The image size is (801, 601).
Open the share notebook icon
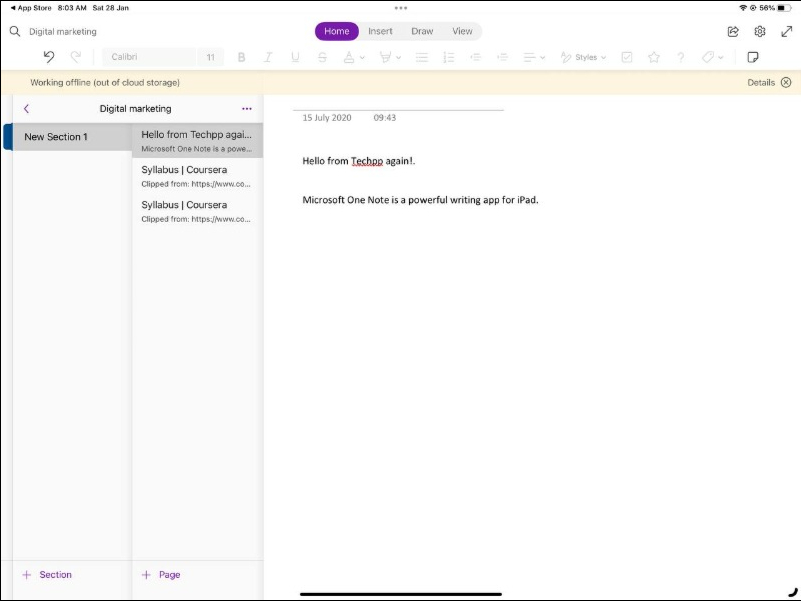click(733, 31)
